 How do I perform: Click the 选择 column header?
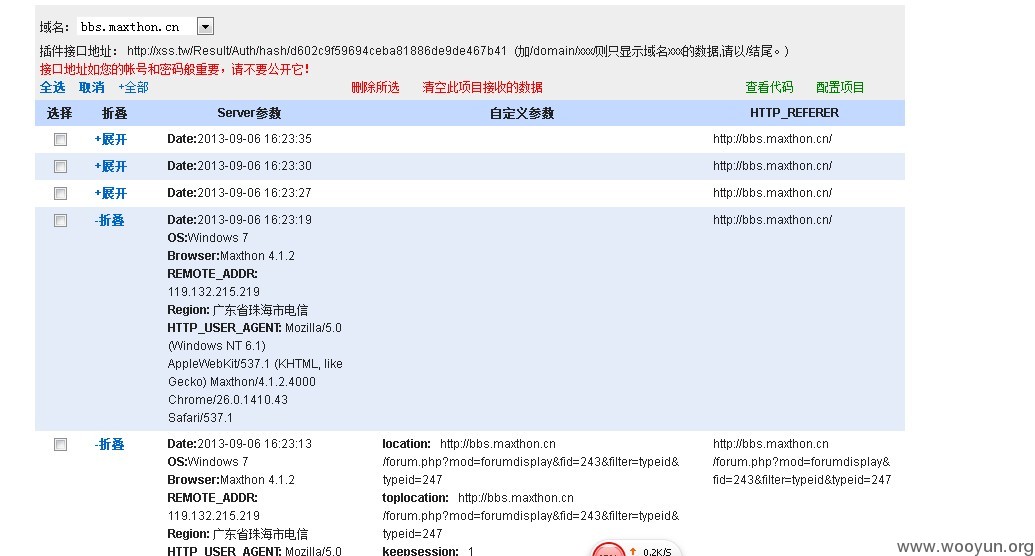[59, 114]
